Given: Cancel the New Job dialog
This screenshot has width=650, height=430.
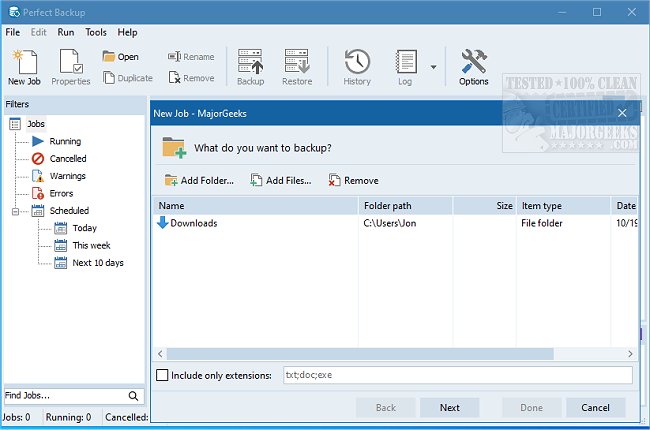Looking at the screenshot, I should [595, 408].
